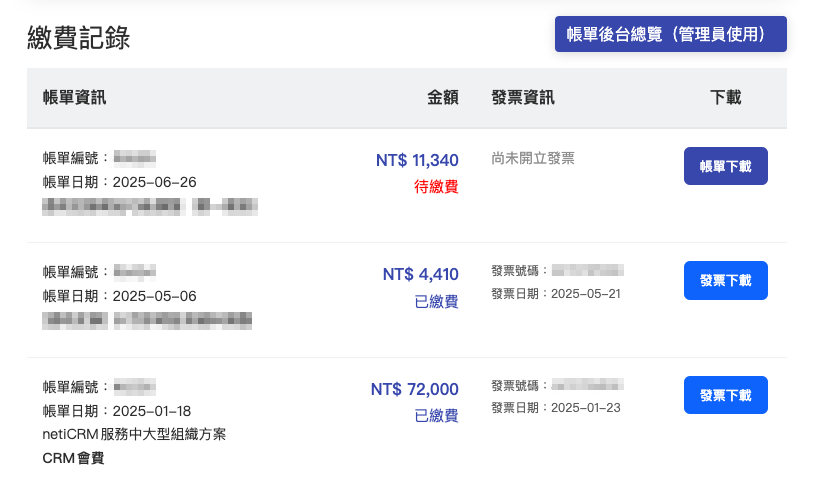Select the 繳費記錄 page heading
The image size is (823, 487).
(79, 38)
